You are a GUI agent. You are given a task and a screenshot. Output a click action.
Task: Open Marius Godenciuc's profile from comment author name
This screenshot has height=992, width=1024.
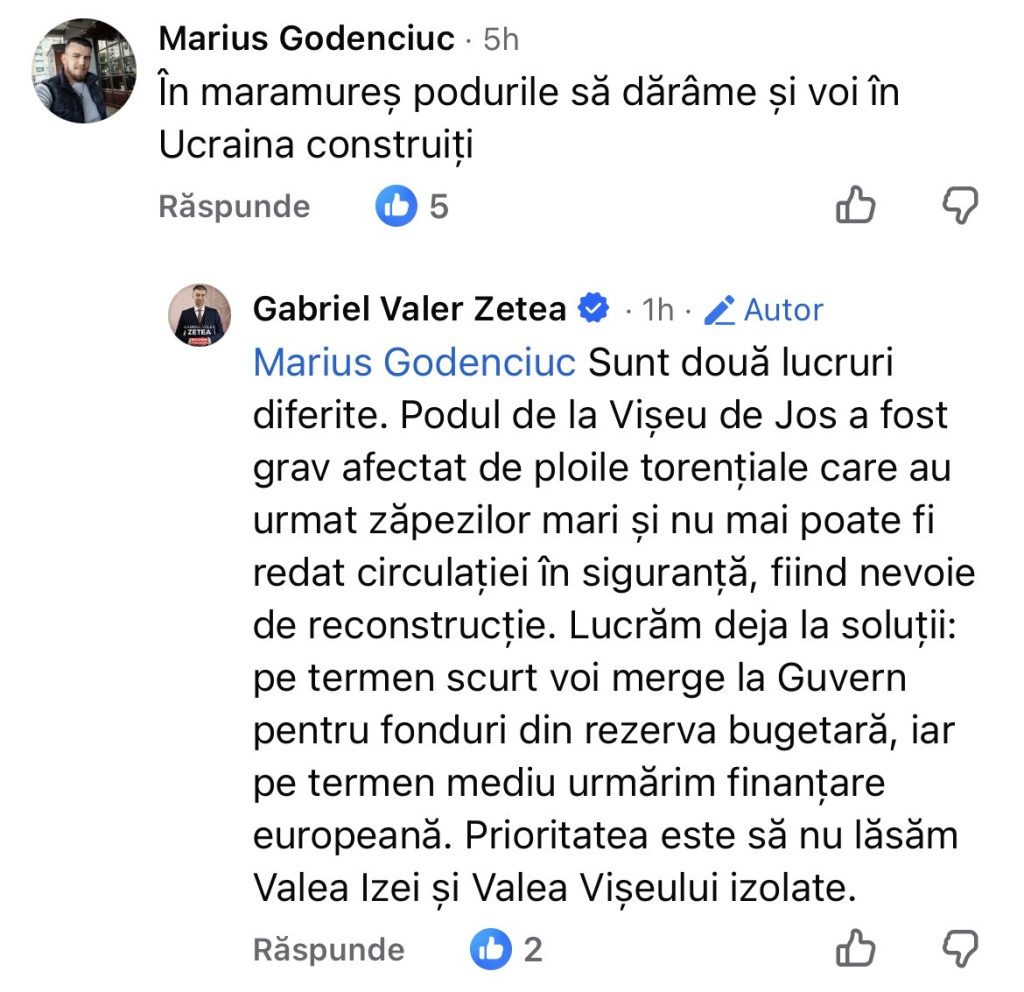coord(308,38)
